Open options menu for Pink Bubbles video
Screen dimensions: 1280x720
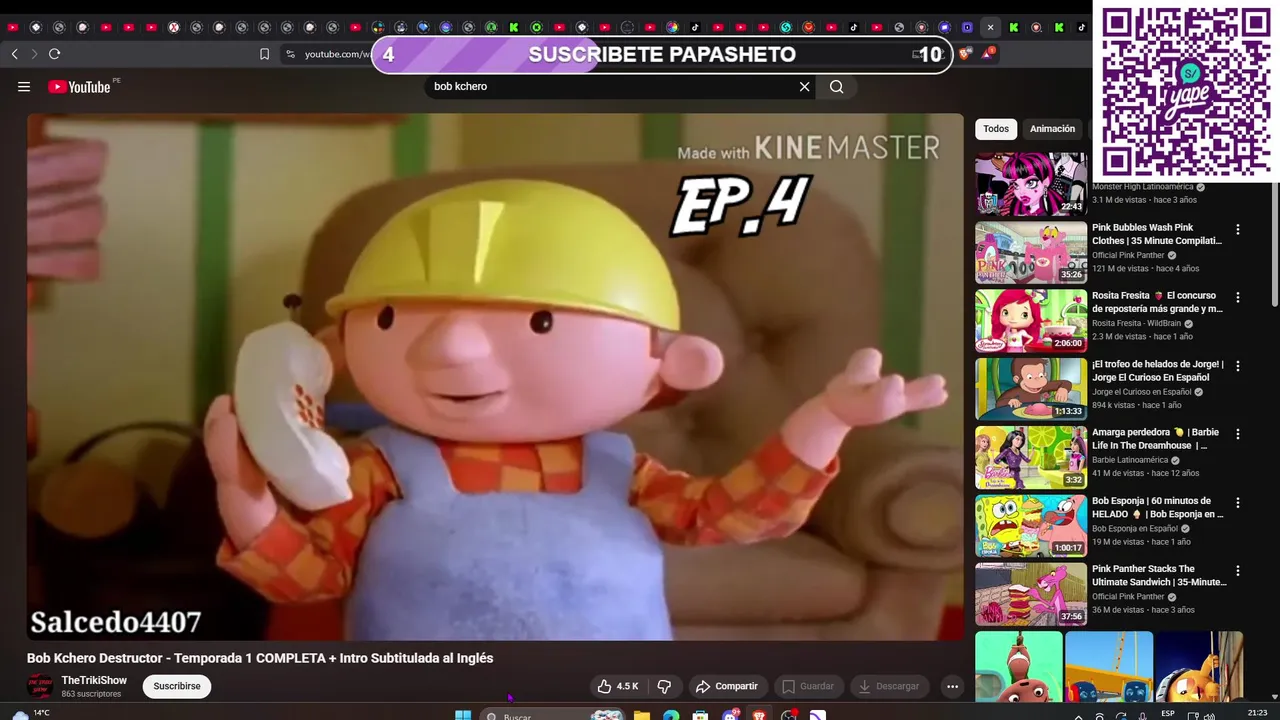1237,230
